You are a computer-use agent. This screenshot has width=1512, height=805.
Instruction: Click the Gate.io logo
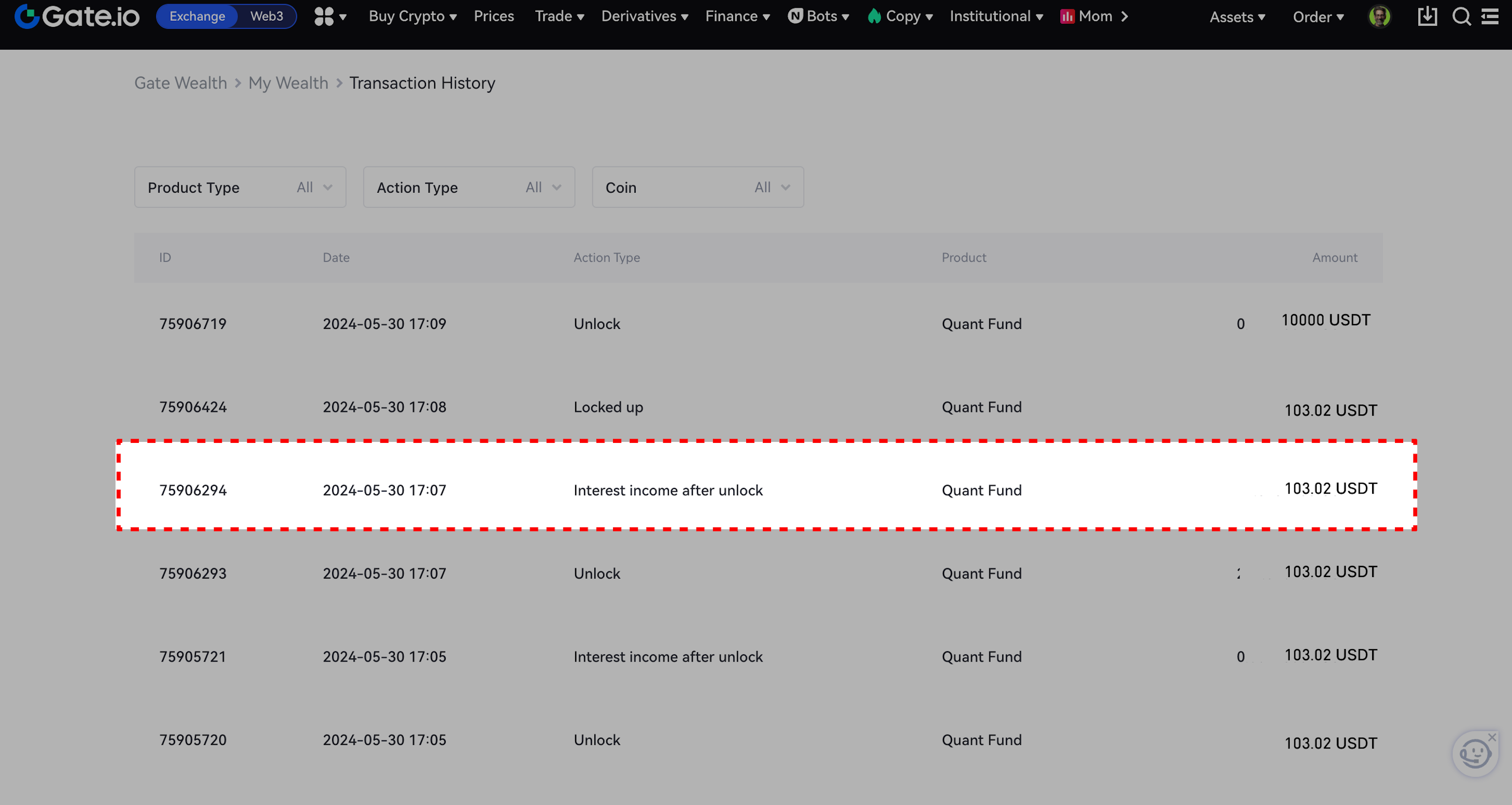[x=77, y=17]
